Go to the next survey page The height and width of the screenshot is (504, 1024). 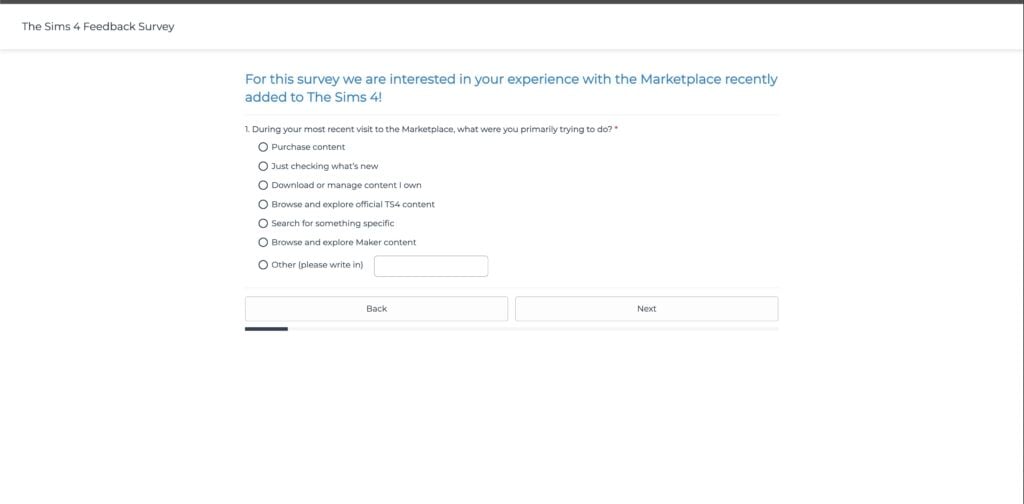tap(646, 309)
